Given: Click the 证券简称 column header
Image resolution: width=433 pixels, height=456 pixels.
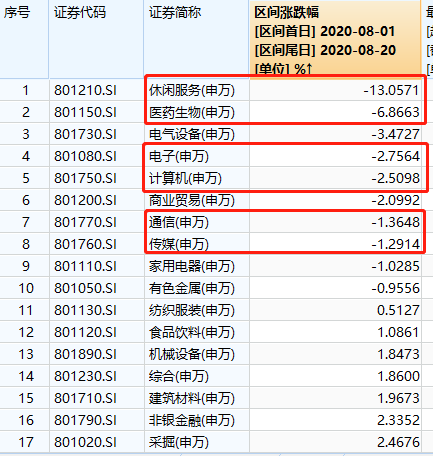Looking at the screenshot, I should [197, 39].
